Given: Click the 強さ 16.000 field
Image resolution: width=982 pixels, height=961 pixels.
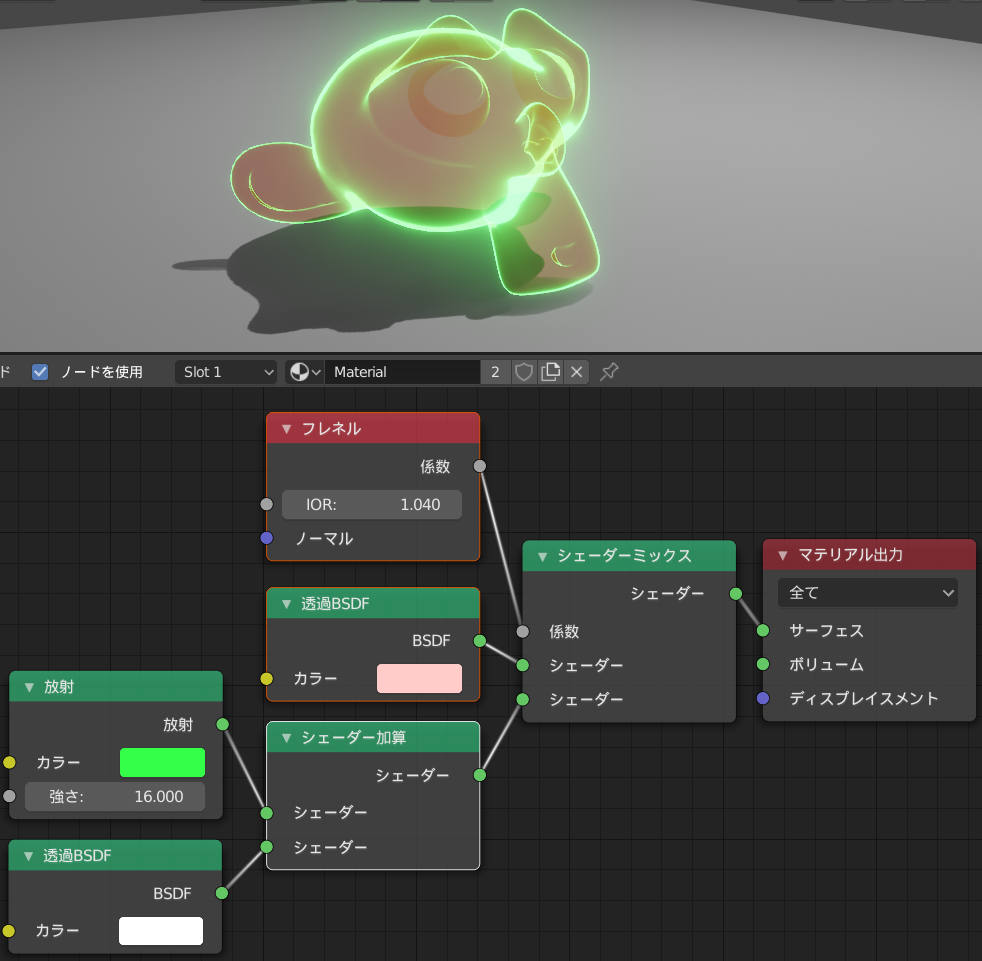Looking at the screenshot, I should click(115, 796).
